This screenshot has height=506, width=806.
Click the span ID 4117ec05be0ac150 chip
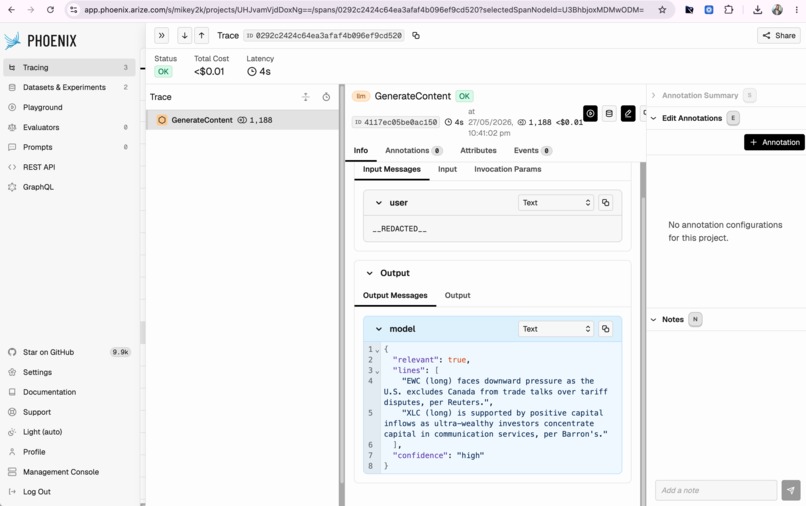coord(395,122)
